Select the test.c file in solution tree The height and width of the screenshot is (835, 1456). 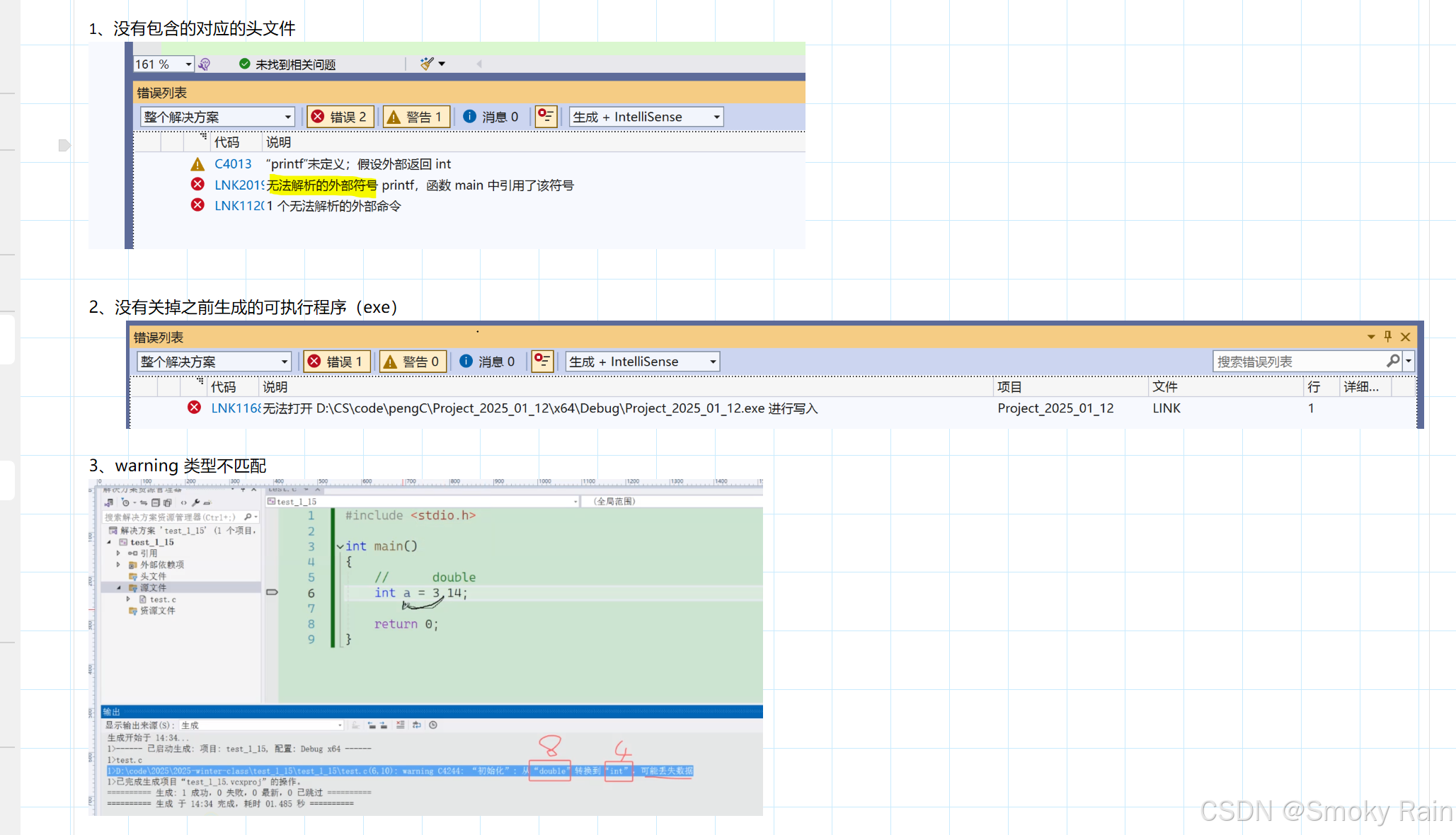(162, 599)
